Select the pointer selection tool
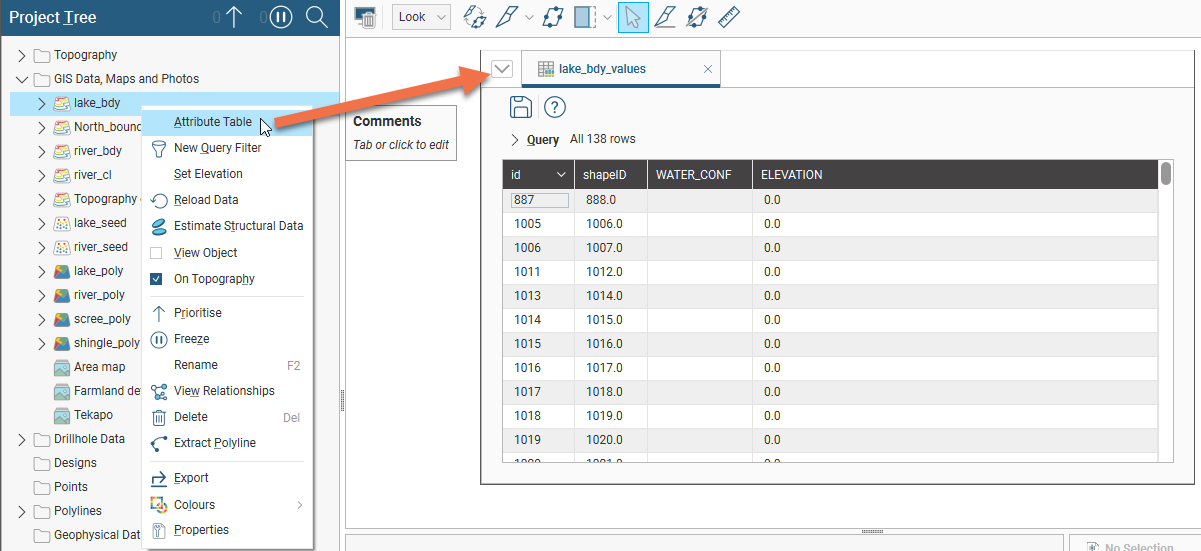 [x=632, y=17]
